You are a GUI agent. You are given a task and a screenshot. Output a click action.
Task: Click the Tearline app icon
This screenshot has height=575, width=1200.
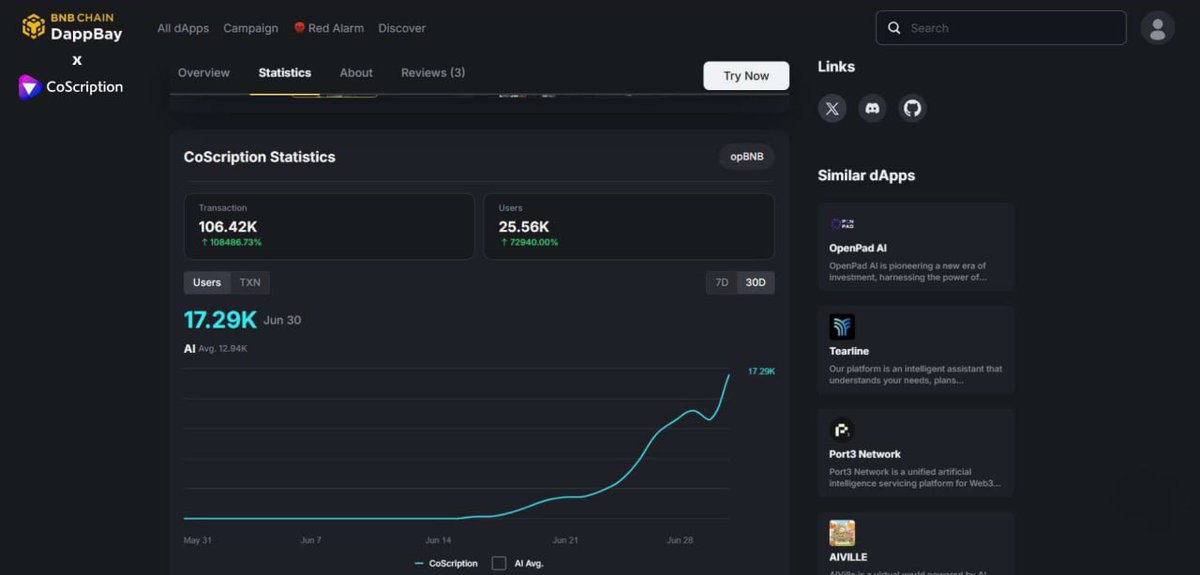(x=842, y=327)
